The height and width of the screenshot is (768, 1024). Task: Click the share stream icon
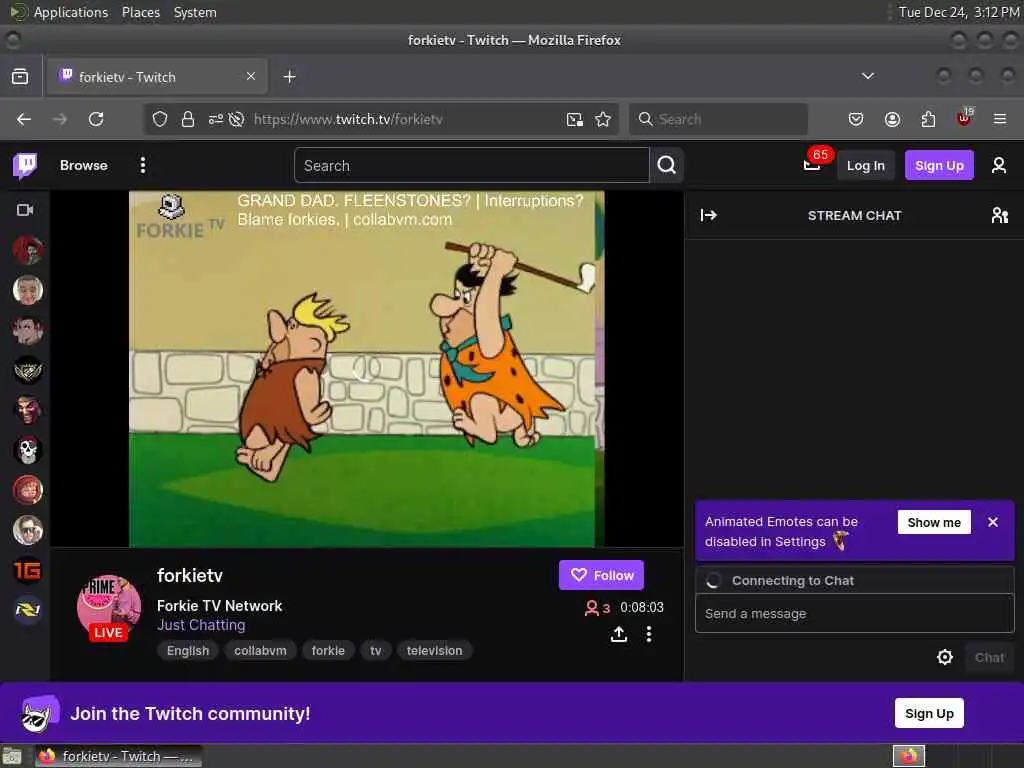[618, 634]
